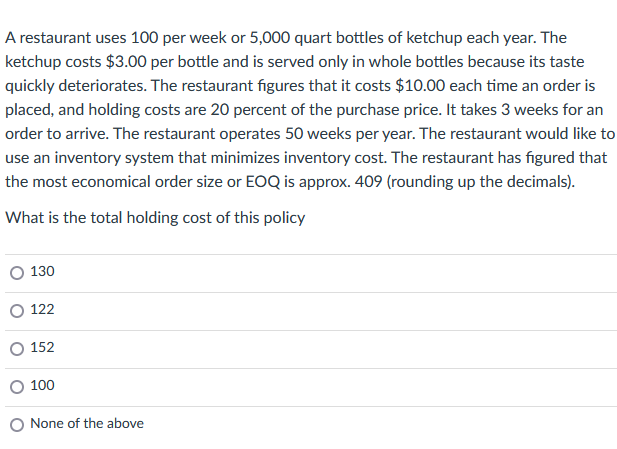This screenshot has height=449, width=617.
Task: Click the '130' answer label text
Action: [x=43, y=272]
